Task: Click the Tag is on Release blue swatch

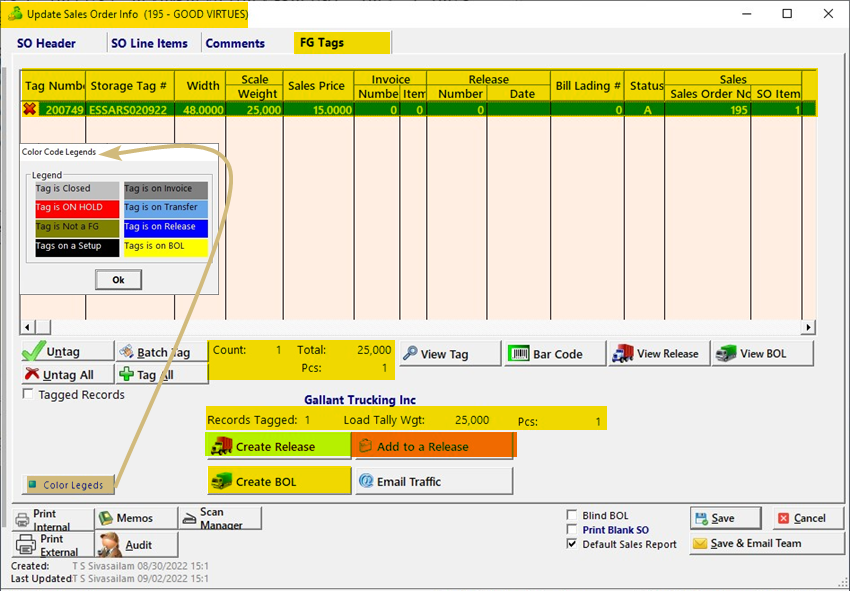Action: [x=166, y=228]
